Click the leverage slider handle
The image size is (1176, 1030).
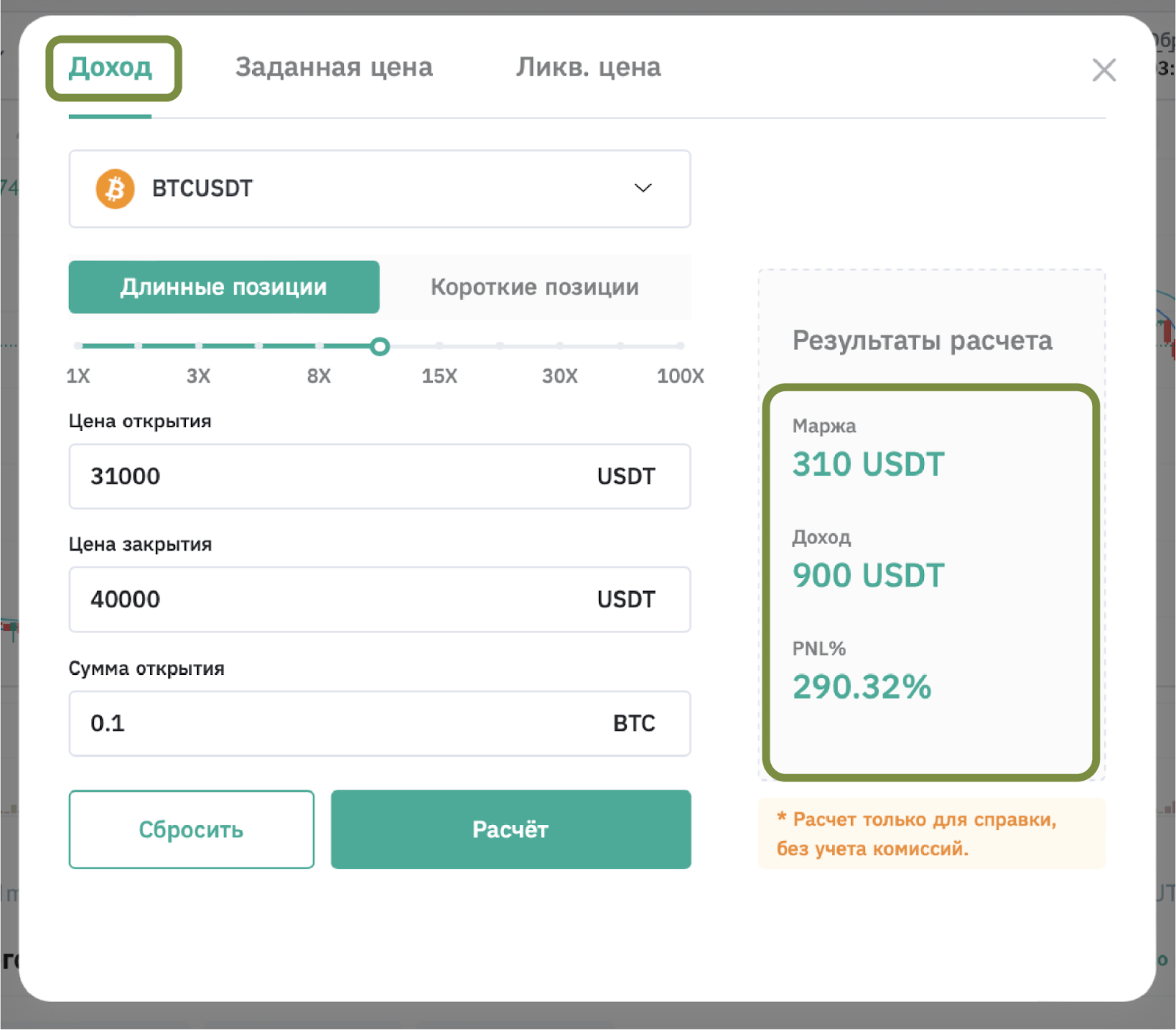379,346
